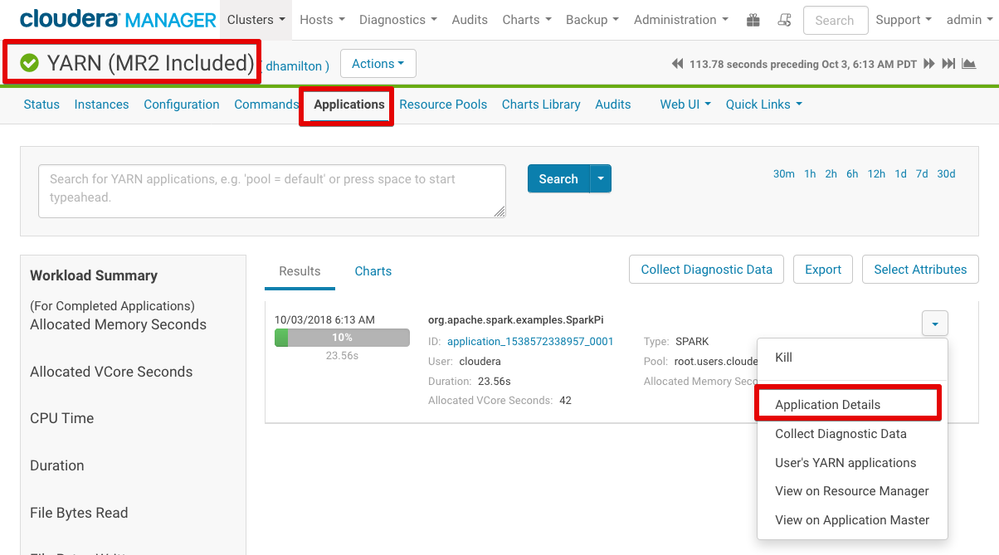This screenshot has width=999, height=555.
Task: Set time range to 1d
Action: 900,174
